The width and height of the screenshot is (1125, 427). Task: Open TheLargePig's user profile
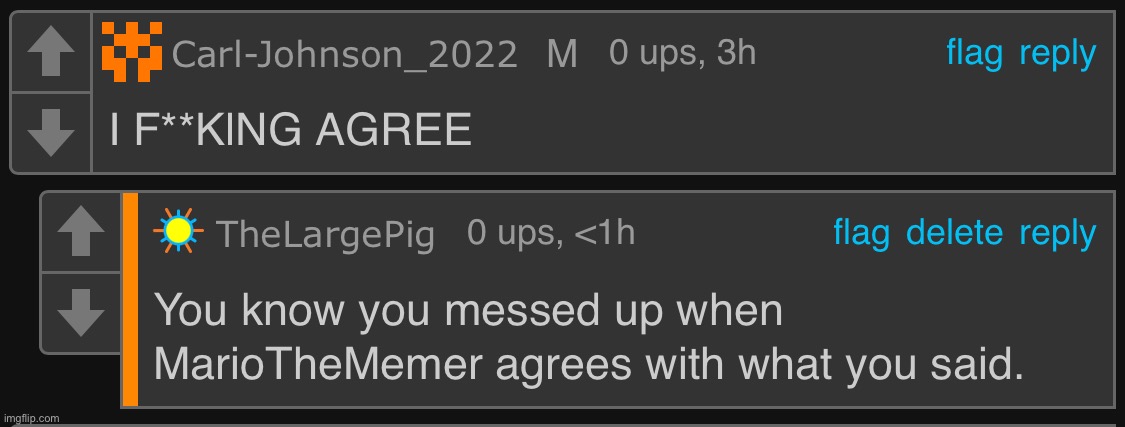pos(325,234)
